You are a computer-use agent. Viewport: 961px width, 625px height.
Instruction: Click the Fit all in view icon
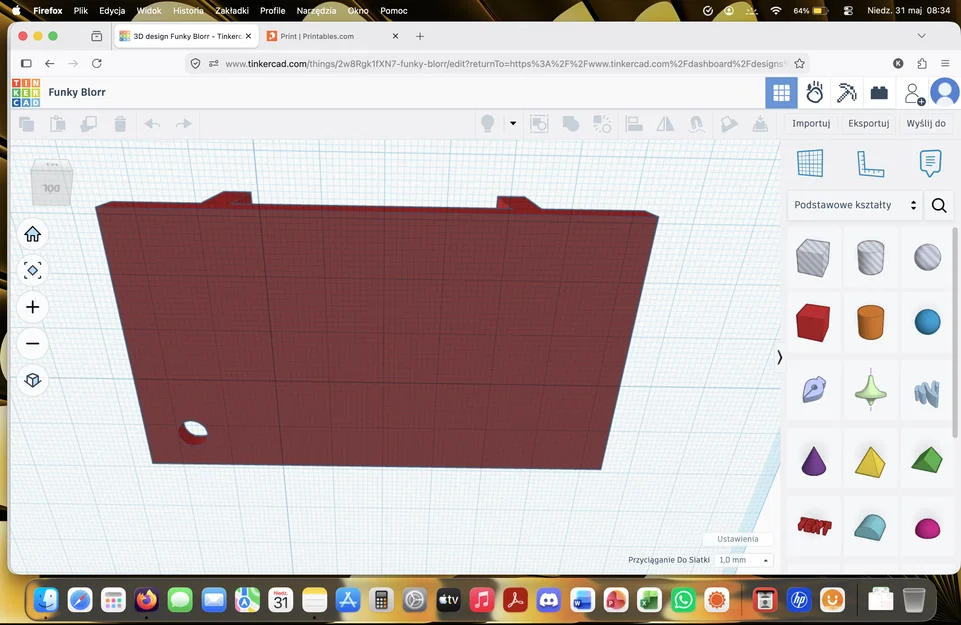pyautogui.click(x=32, y=270)
